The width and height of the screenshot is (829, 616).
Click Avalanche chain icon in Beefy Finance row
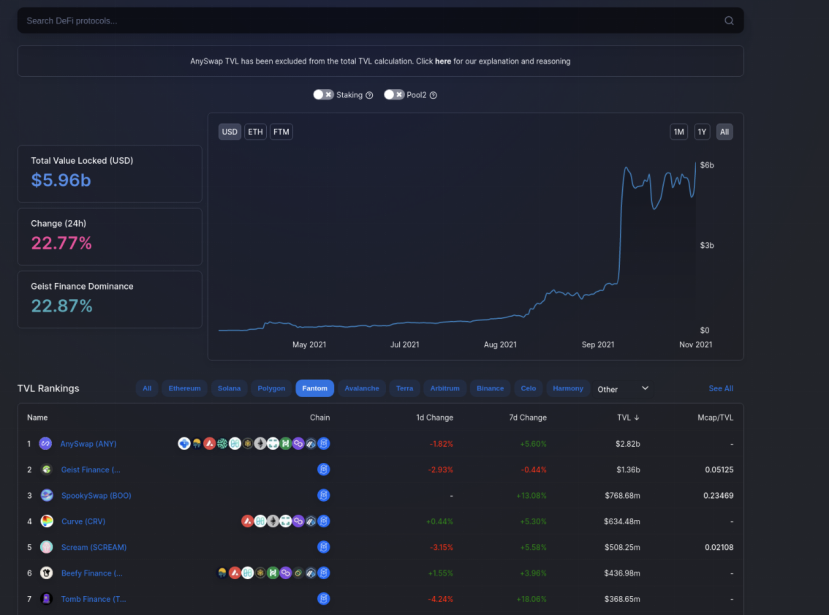point(235,573)
